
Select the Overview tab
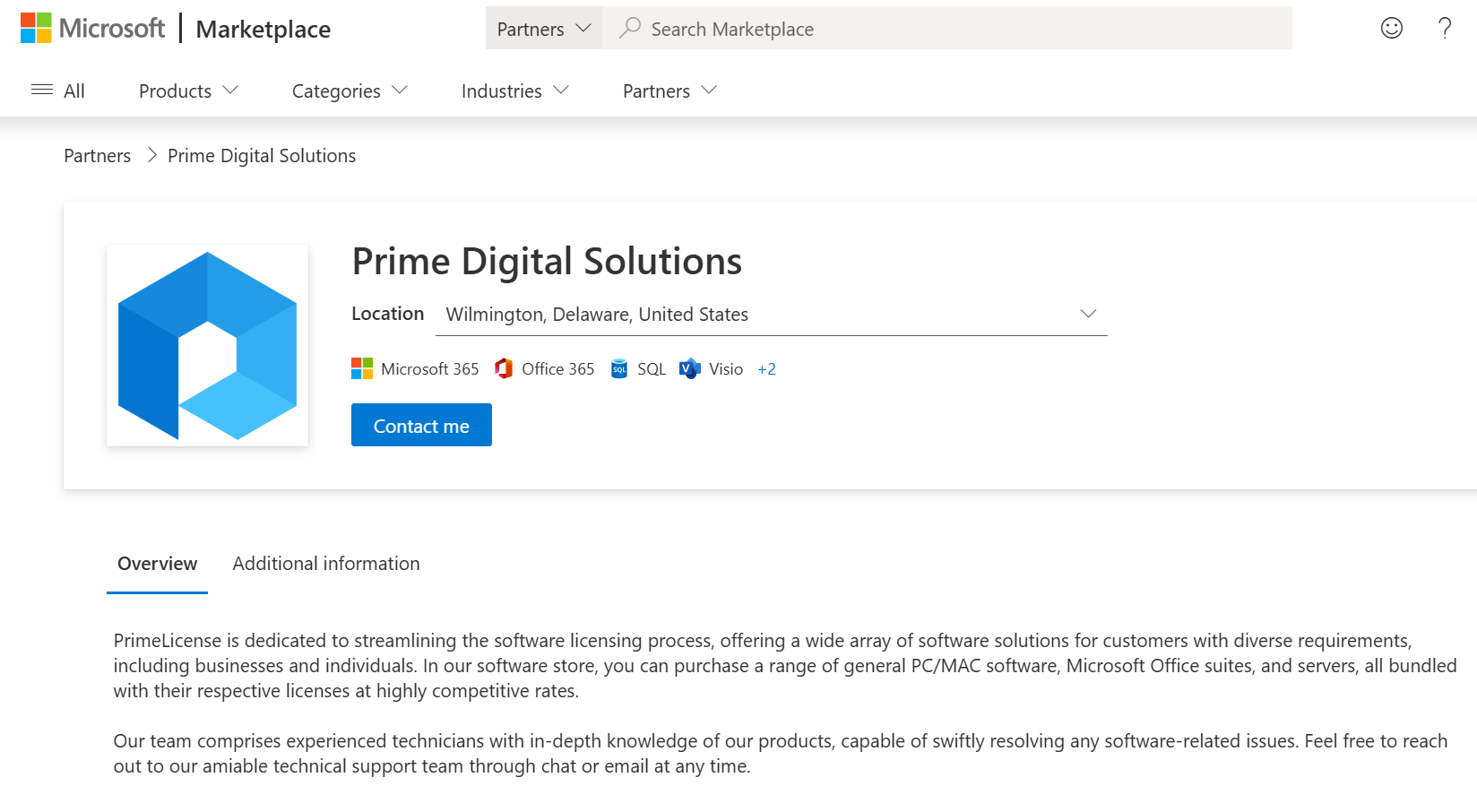[x=157, y=563]
